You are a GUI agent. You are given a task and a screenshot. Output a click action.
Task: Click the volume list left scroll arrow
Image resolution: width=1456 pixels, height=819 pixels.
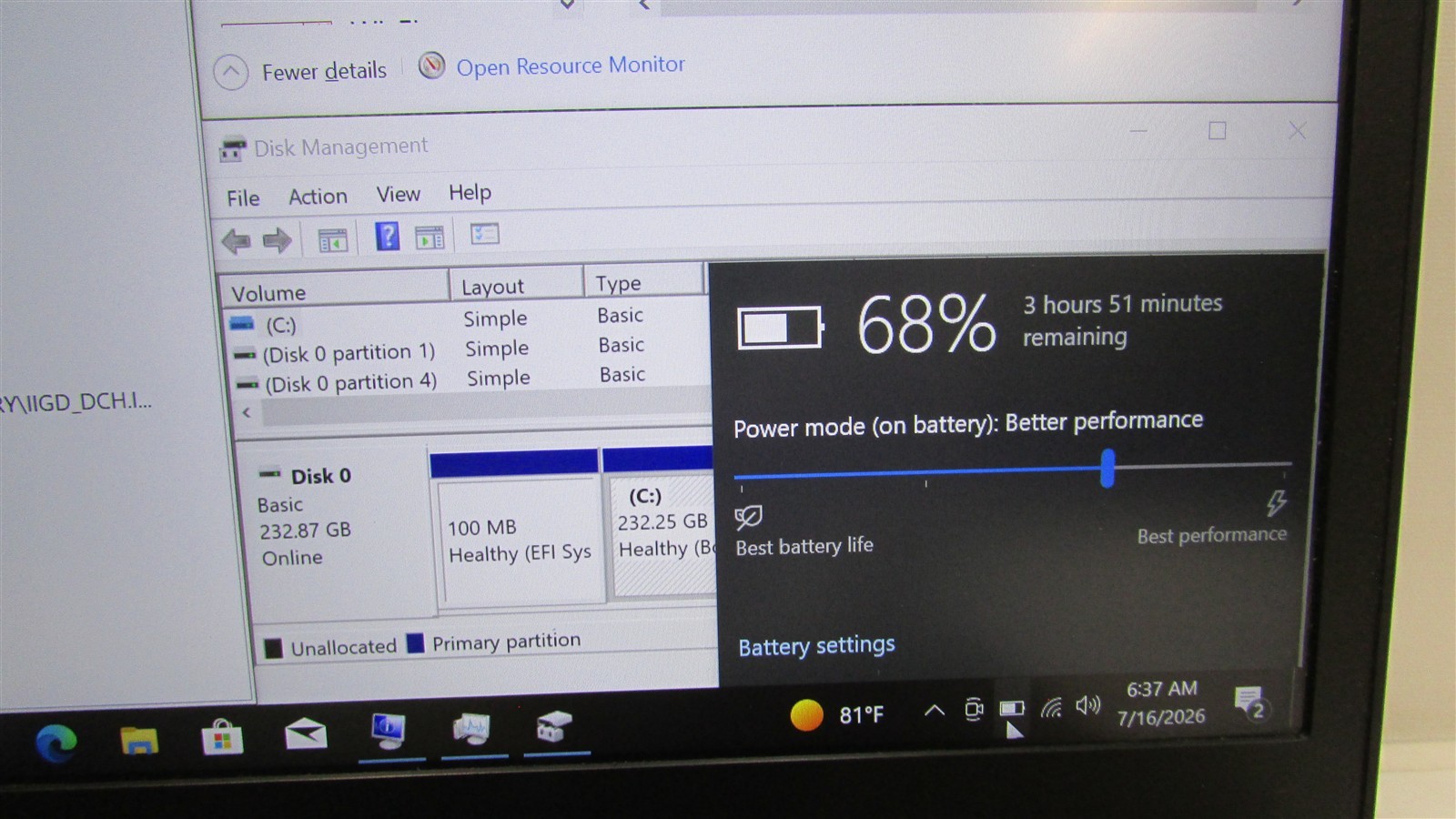pos(247,412)
